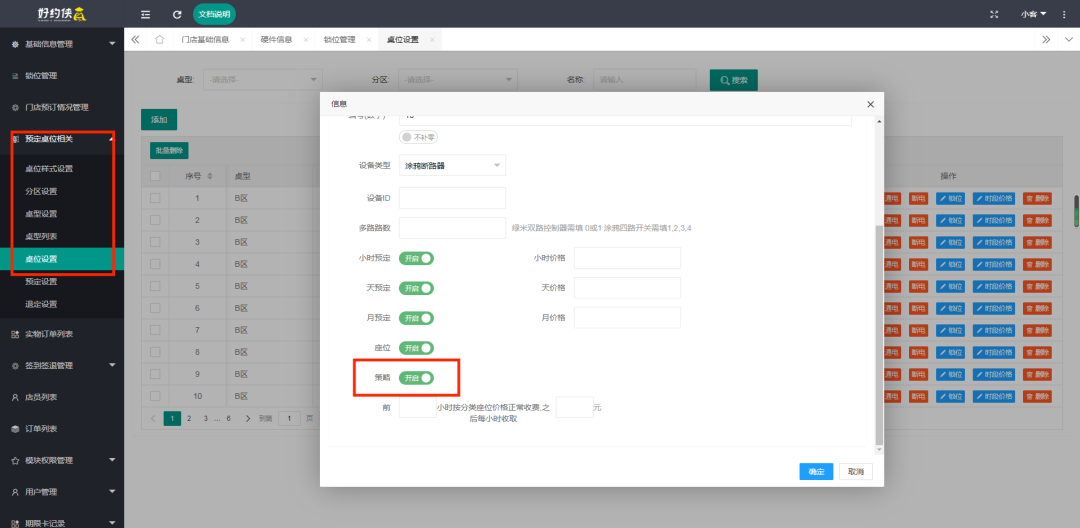Collapse the sidebar with the hamburger icon

click(x=145, y=14)
